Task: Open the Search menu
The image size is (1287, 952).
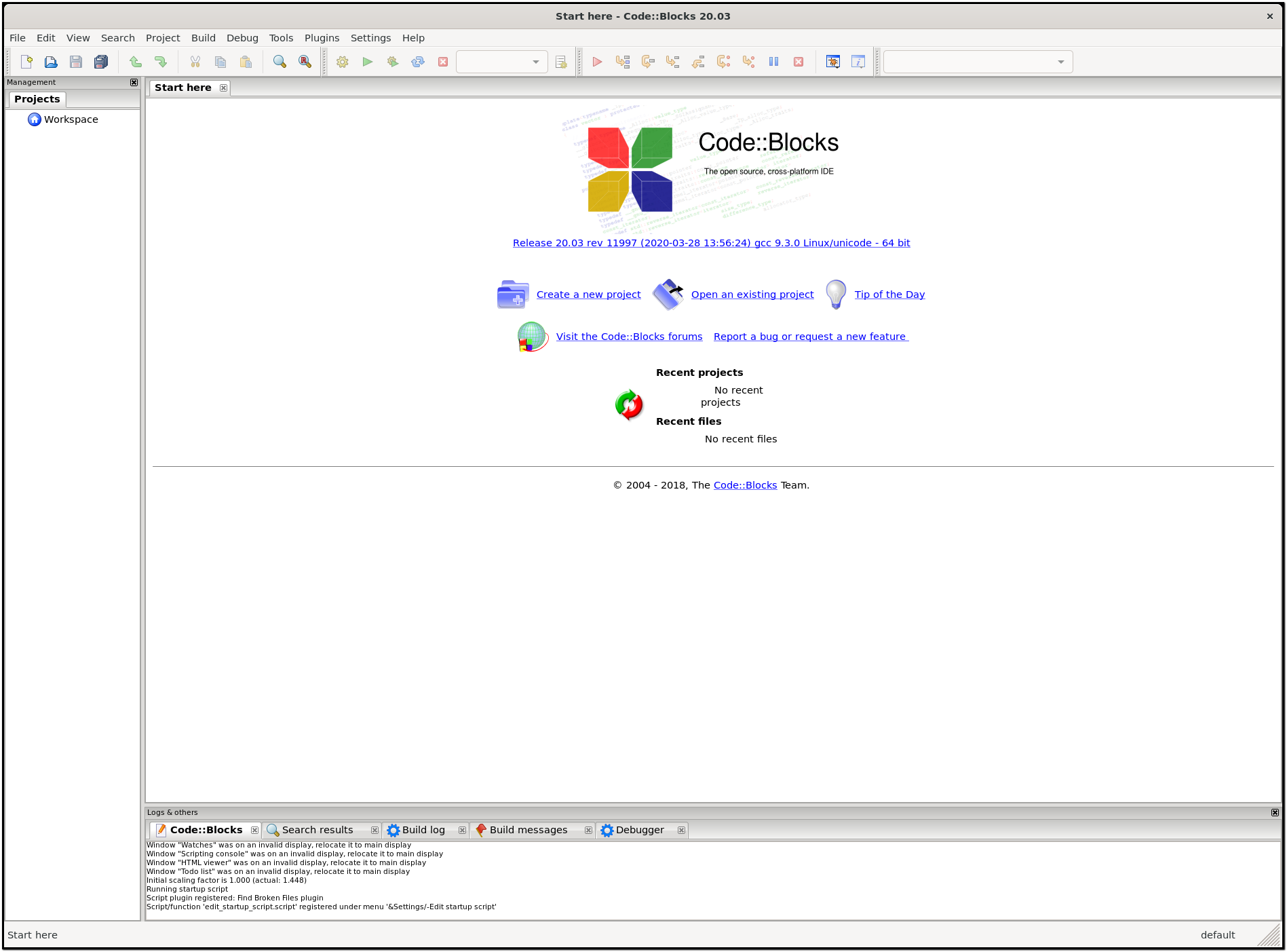Action: coord(118,38)
